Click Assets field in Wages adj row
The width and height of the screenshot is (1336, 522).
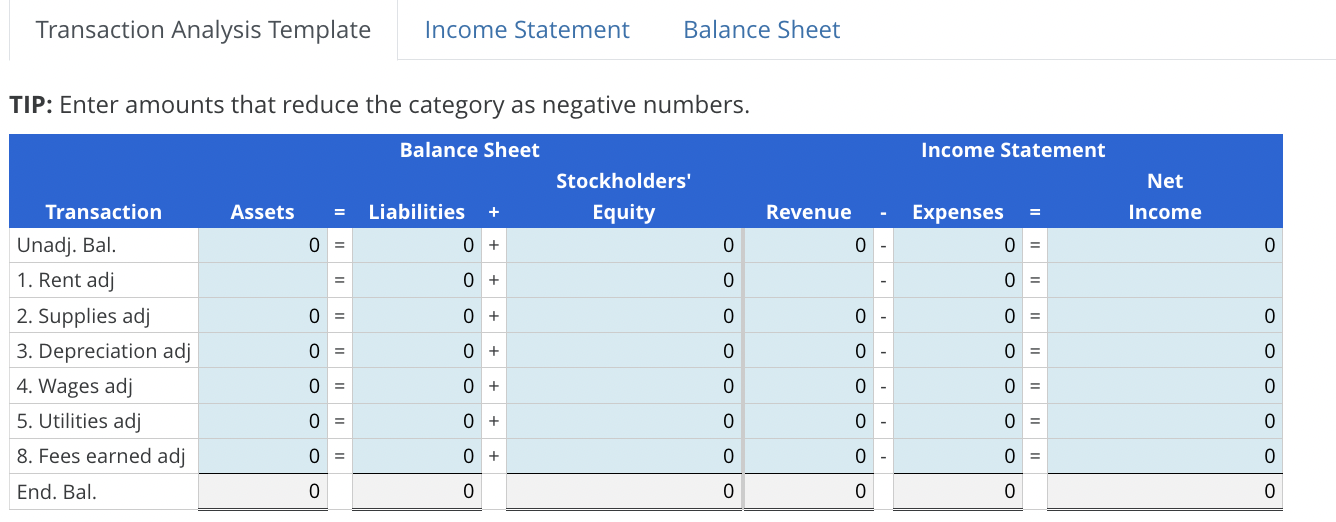[263, 386]
